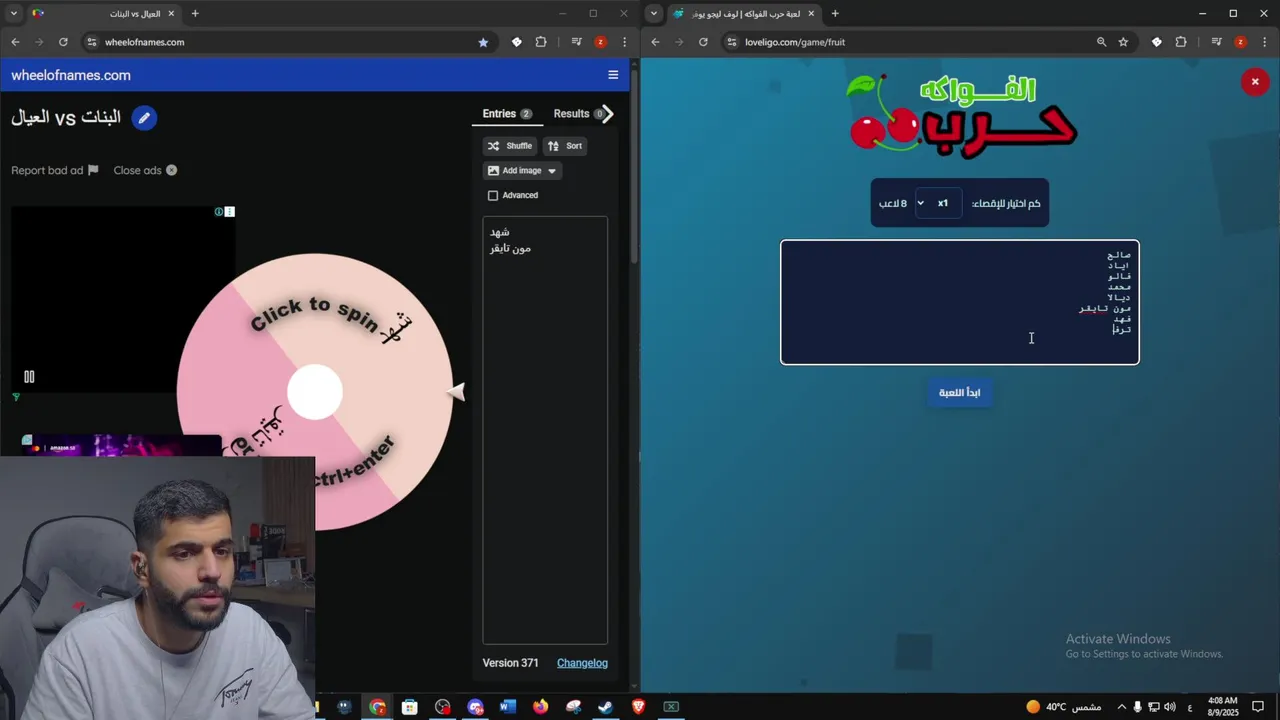1280x720 pixels.
Task: Open Chrome from the taskbar
Action: pos(378,707)
